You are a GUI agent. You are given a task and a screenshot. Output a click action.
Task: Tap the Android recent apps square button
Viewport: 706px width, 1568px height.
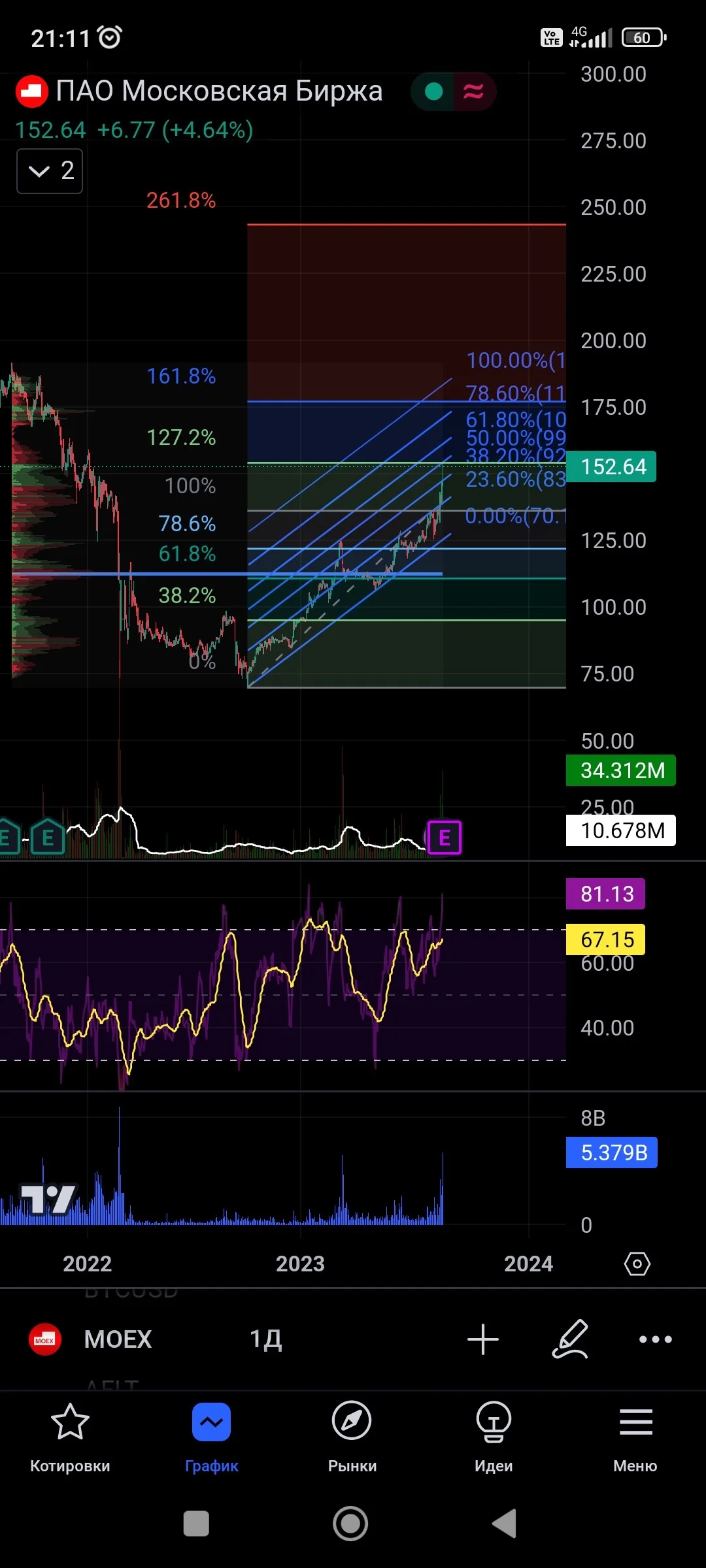point(196,1524)
